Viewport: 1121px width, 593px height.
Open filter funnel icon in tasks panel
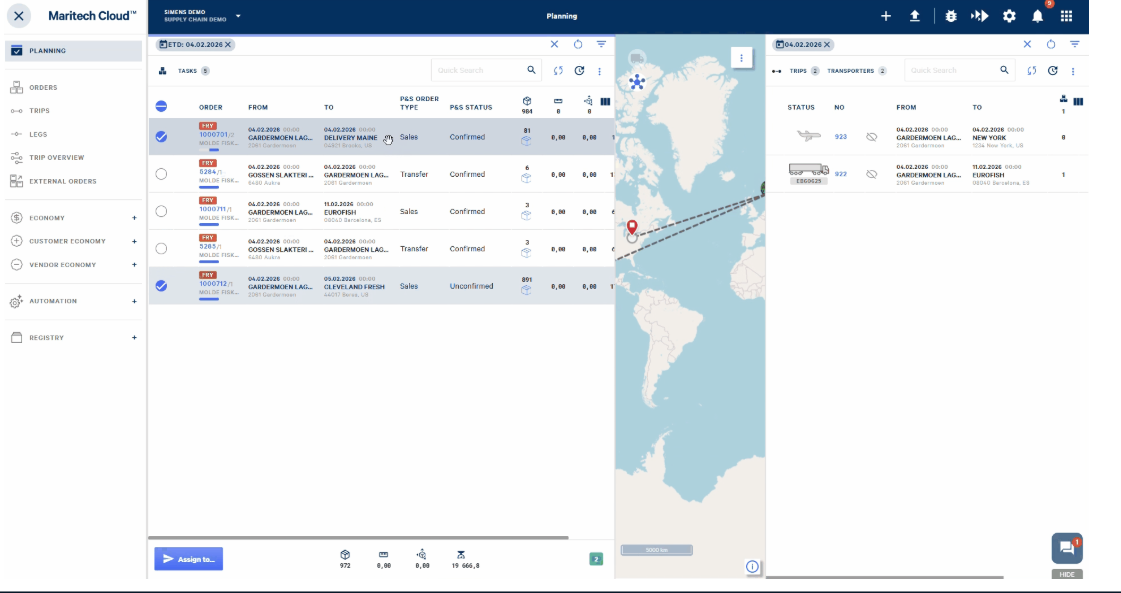point(601,44)
